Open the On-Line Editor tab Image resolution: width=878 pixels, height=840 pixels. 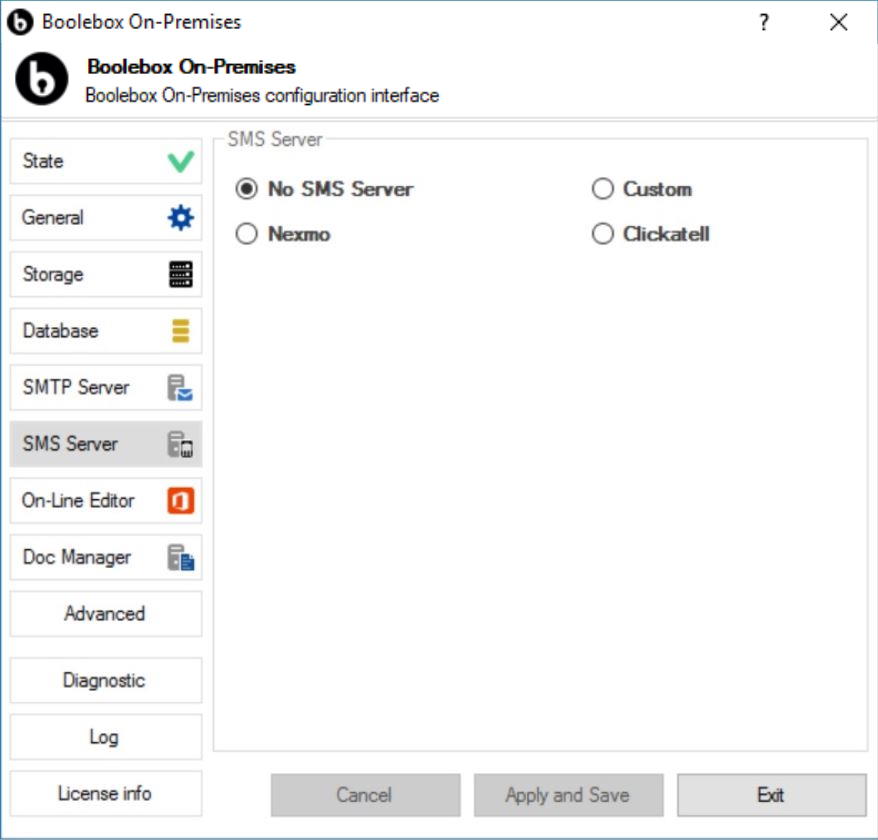click(x=106, y=501)
